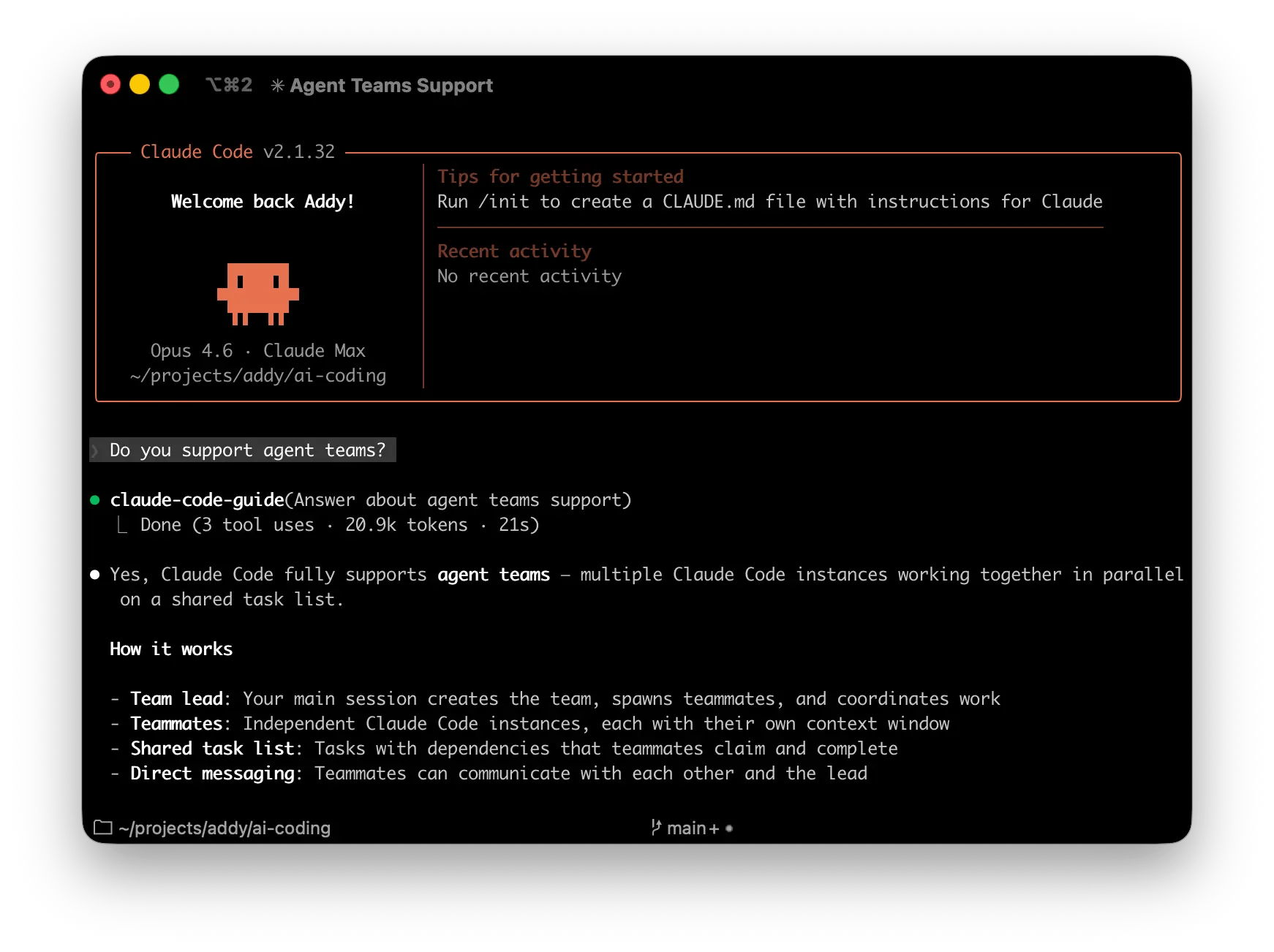The width and height of the screenshot is (1274, 952).
Task: Click the 'Claude Code' header label
Action: pyautogui.click(x=197, y=152)
